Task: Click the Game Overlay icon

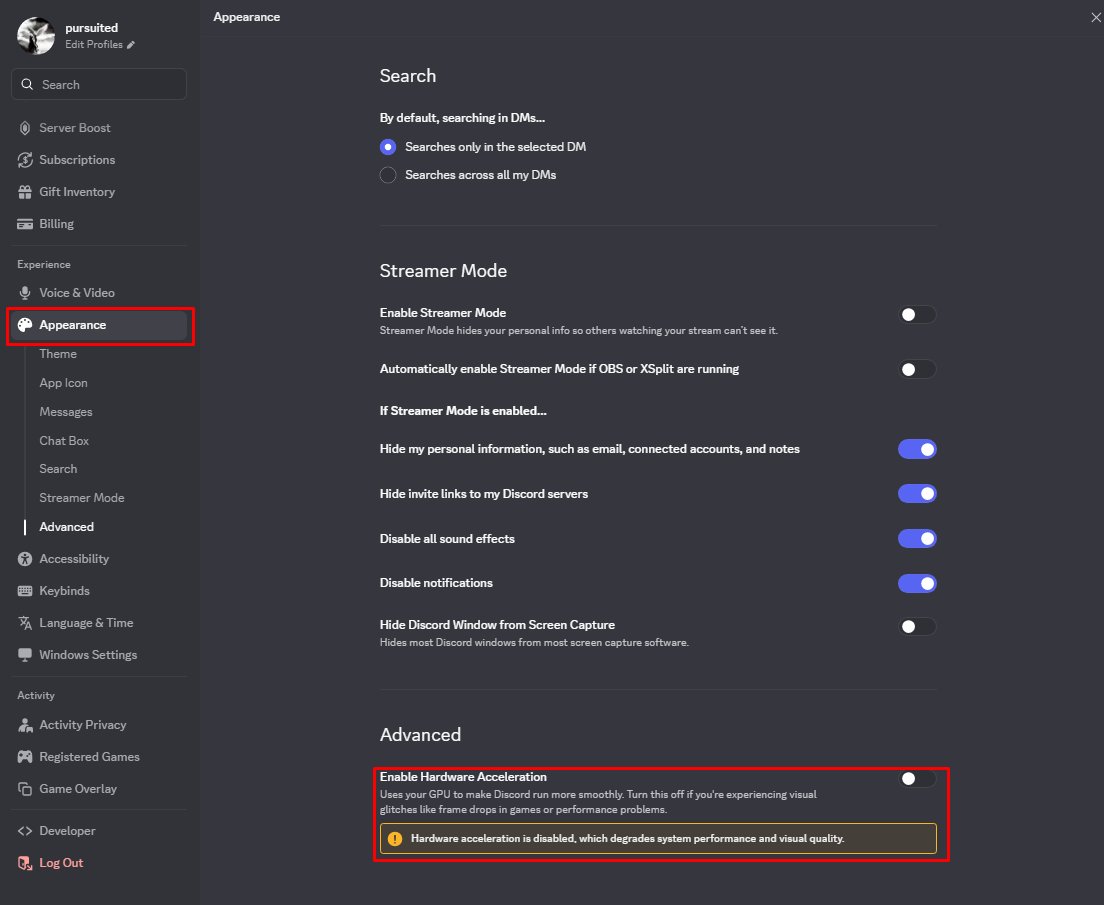Action: tap(25, 789)
